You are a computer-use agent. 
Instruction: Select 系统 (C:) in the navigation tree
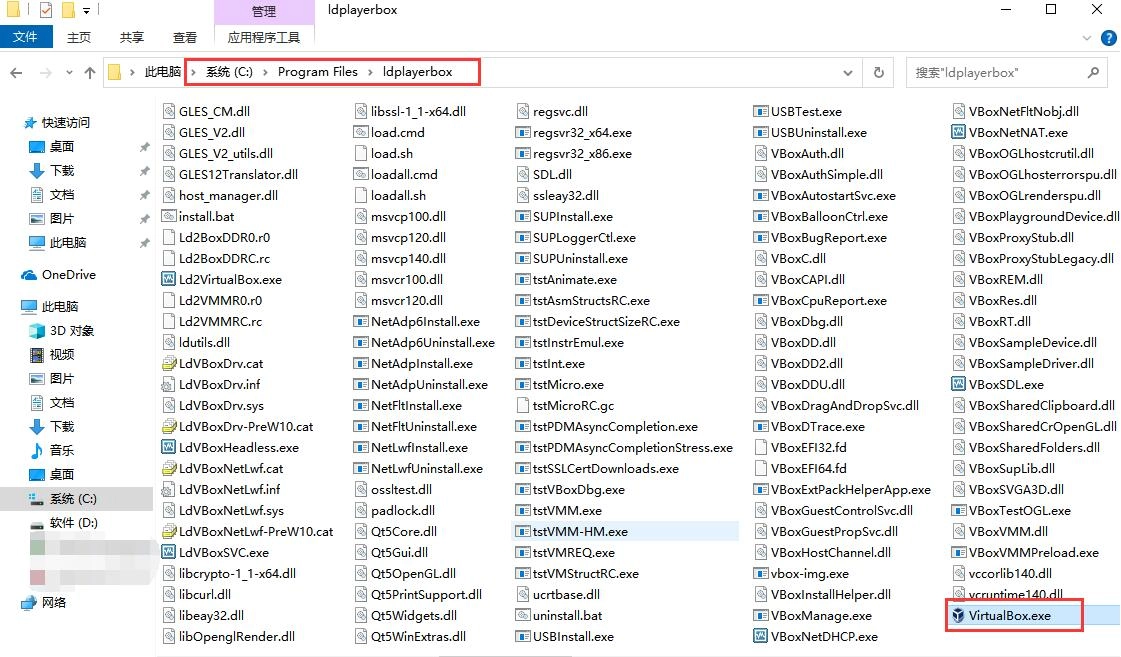(x=72, y=499)
